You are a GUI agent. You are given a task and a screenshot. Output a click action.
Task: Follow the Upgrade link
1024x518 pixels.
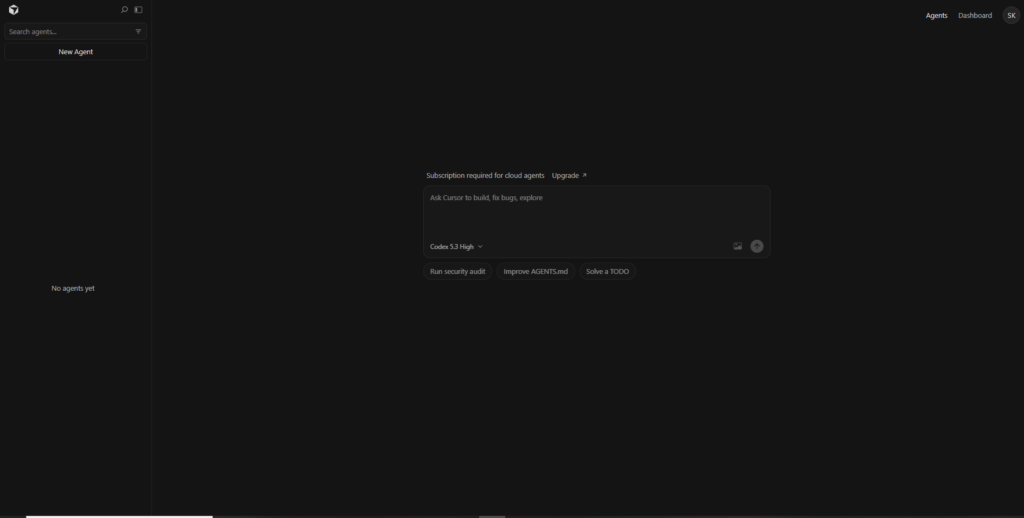click(565, 175)
